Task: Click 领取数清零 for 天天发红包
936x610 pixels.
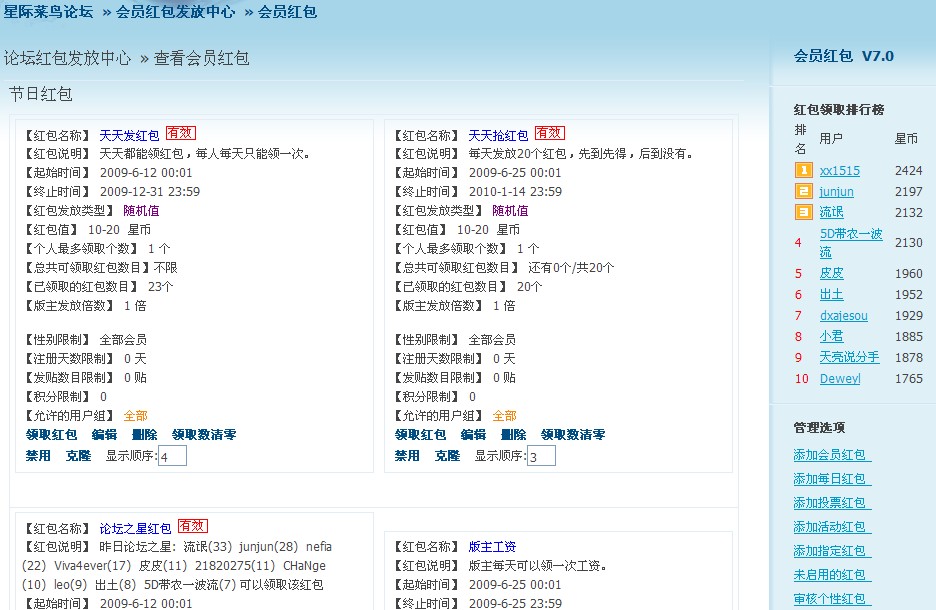Action: 204,435
